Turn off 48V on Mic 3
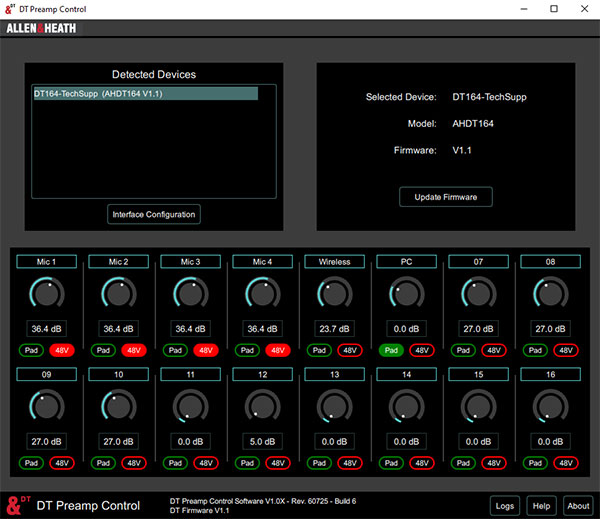Image resolution: width=600 pixels, height=519 pixels. click(x=206, y=350)
